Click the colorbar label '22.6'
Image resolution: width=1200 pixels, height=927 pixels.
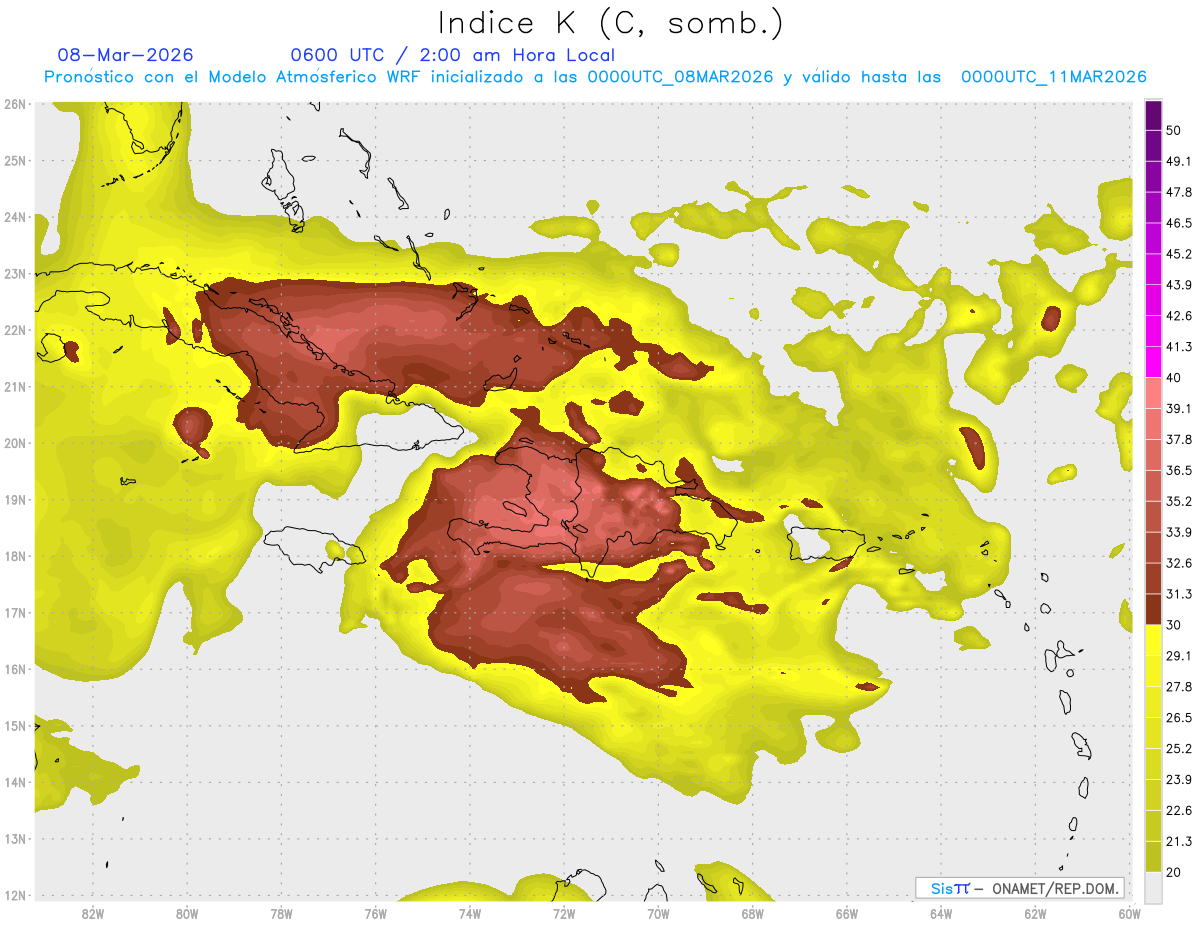(1178, 810)
